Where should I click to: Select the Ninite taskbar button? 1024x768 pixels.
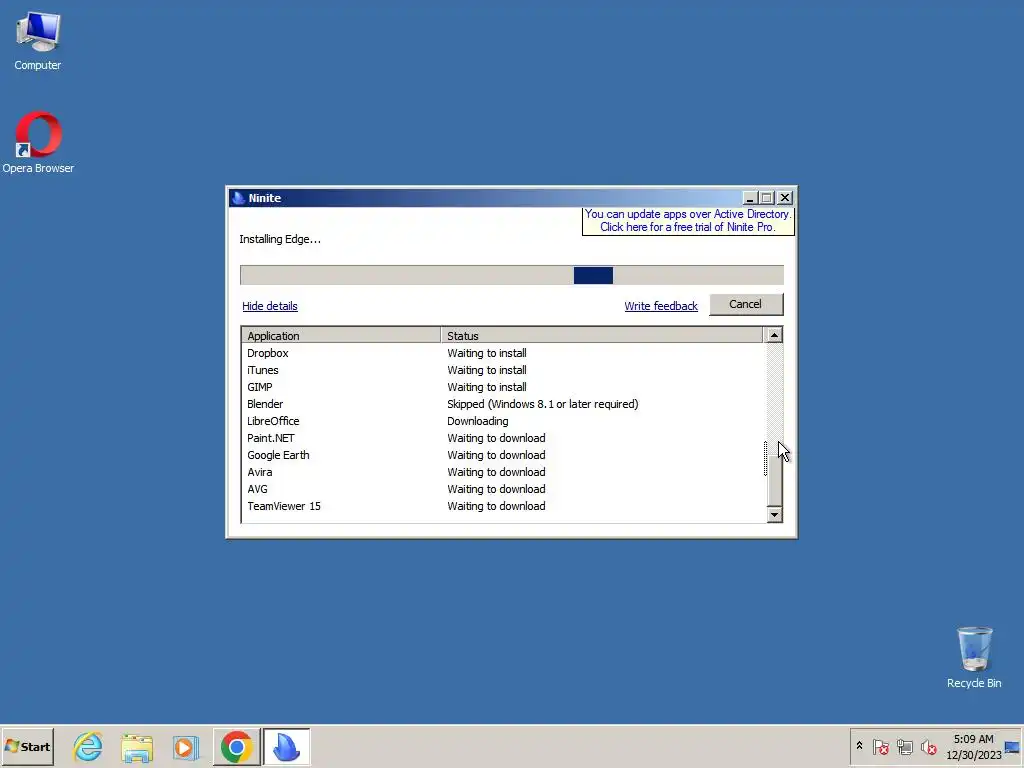click(x=287, y=746)
